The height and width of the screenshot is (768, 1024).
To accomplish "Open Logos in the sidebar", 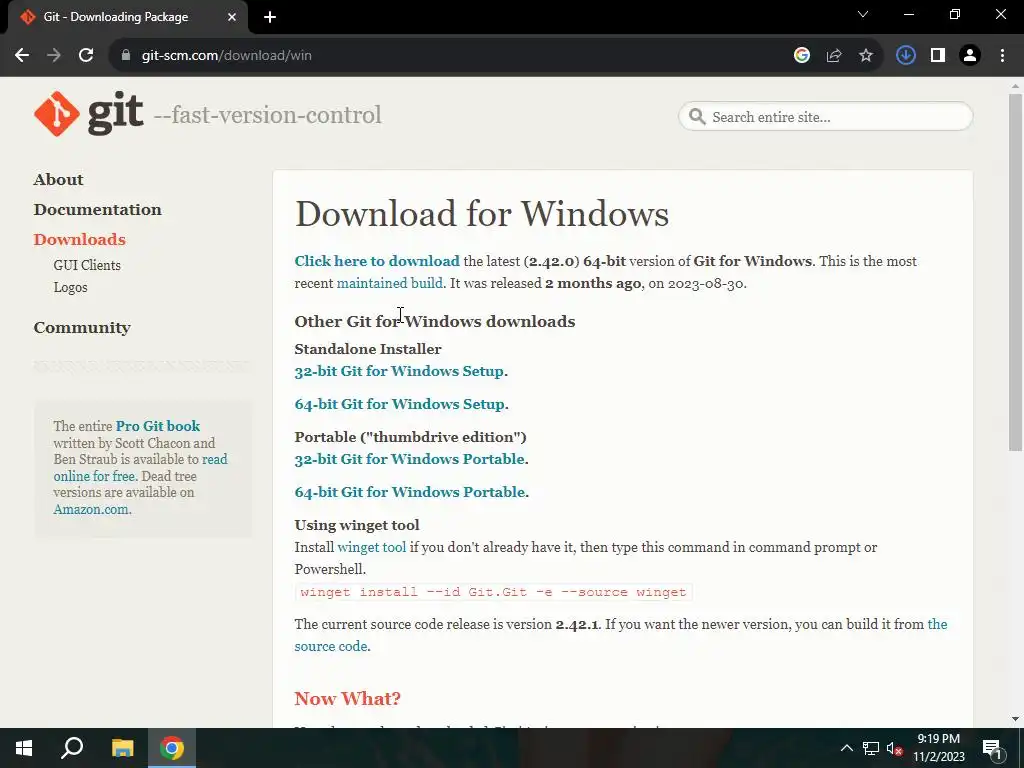I will [x=71, y=287].
